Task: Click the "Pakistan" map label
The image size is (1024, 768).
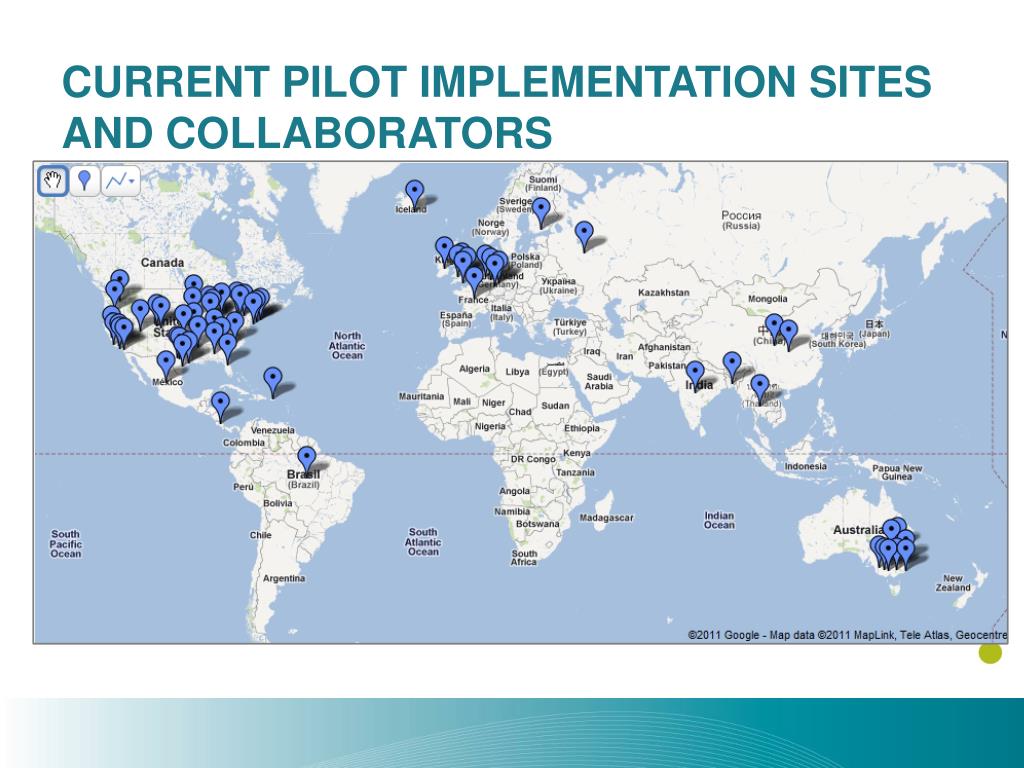Action: coord(667,365)
